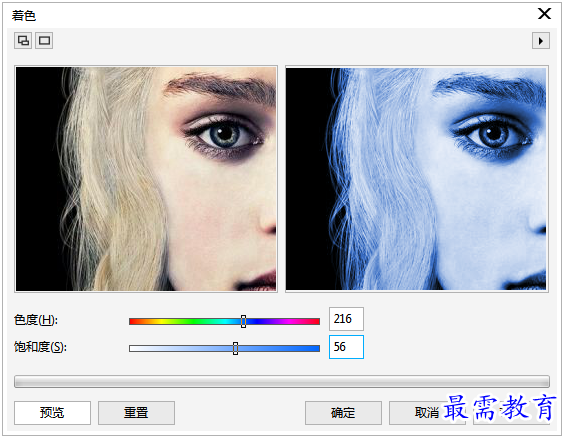This screenshot has height=439, width=565.
Task: Click the progress bar below the sliders
Action: coord(282,381)
